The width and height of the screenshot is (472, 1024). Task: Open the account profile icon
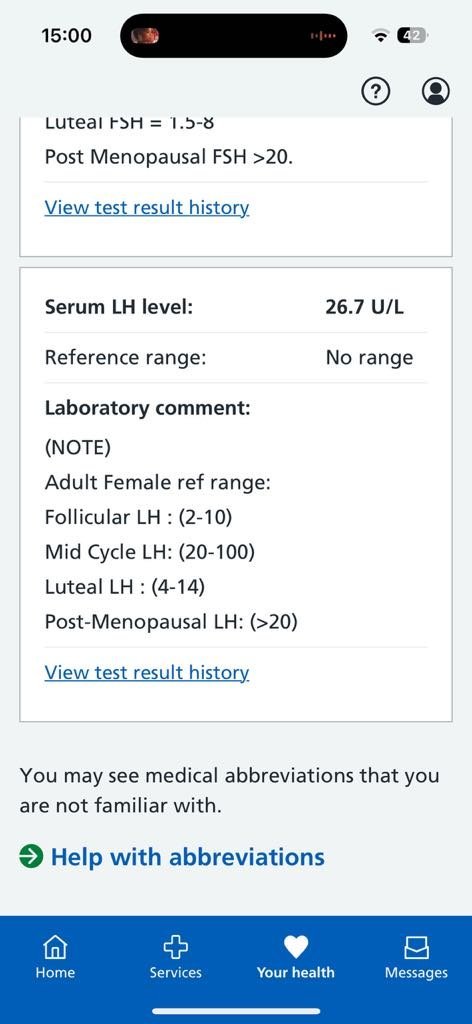coord(435,92)
